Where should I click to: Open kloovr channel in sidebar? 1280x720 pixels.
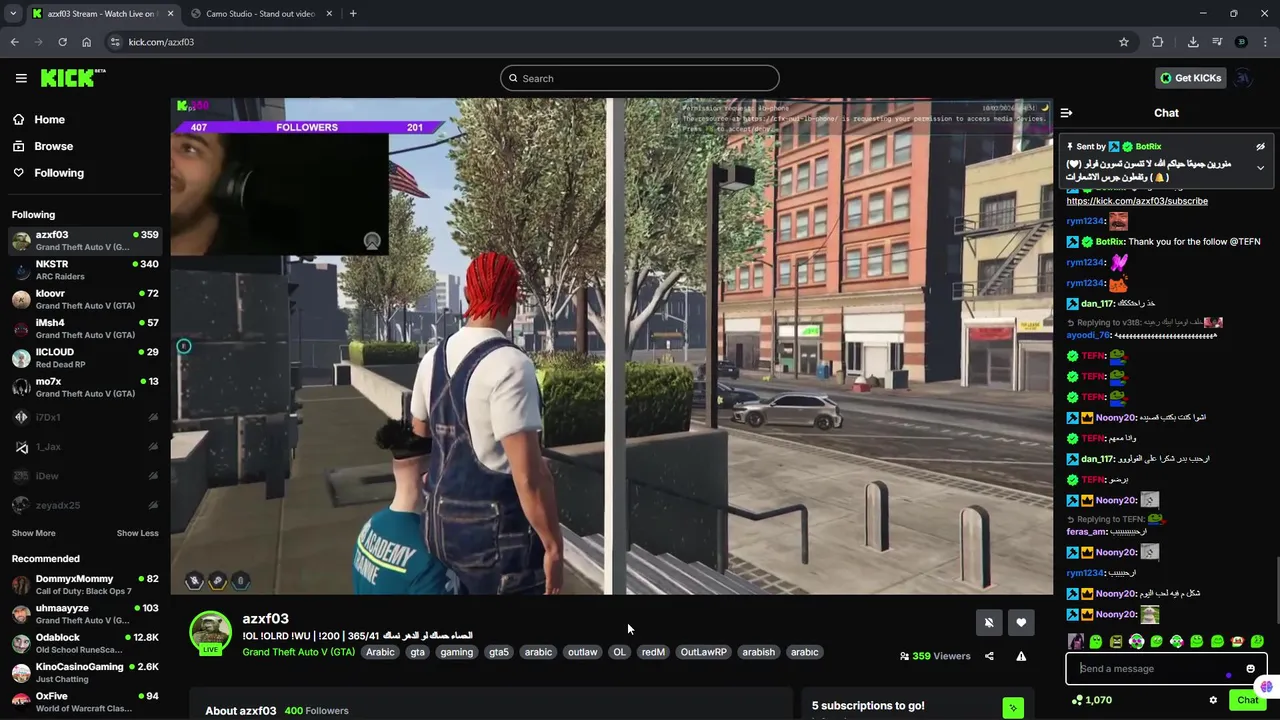click(85, 299)
